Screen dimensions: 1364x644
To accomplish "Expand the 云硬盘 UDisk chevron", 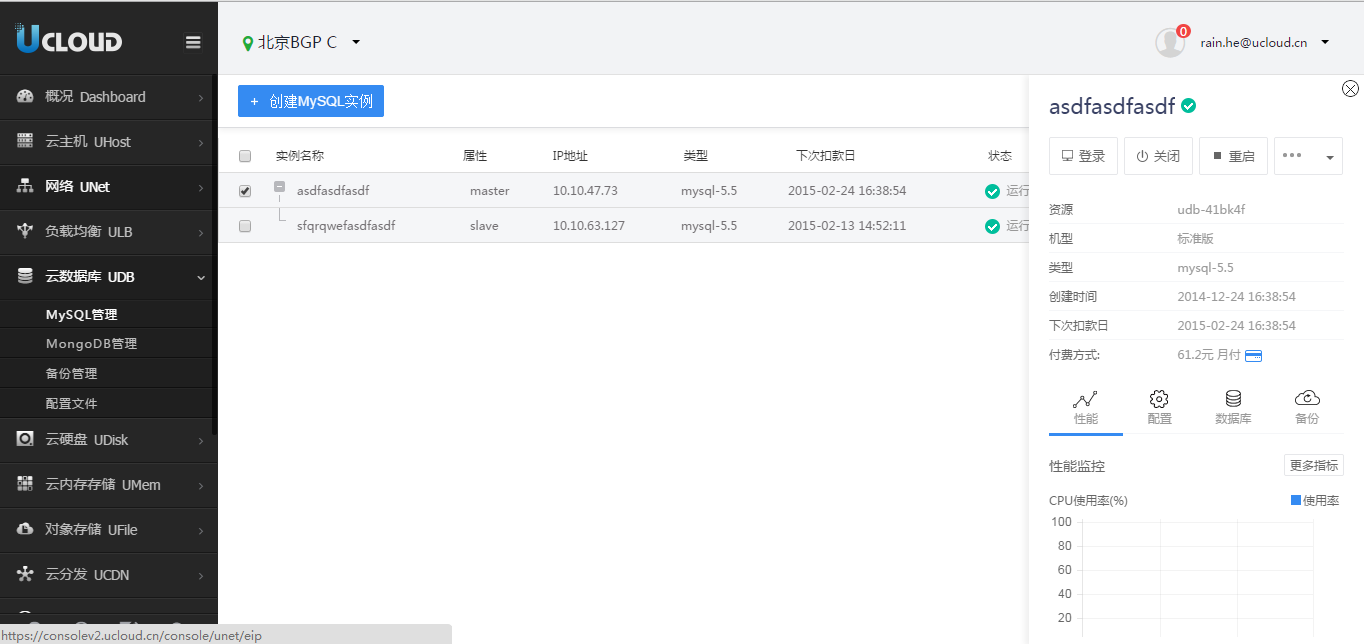I will click(201, 440).
